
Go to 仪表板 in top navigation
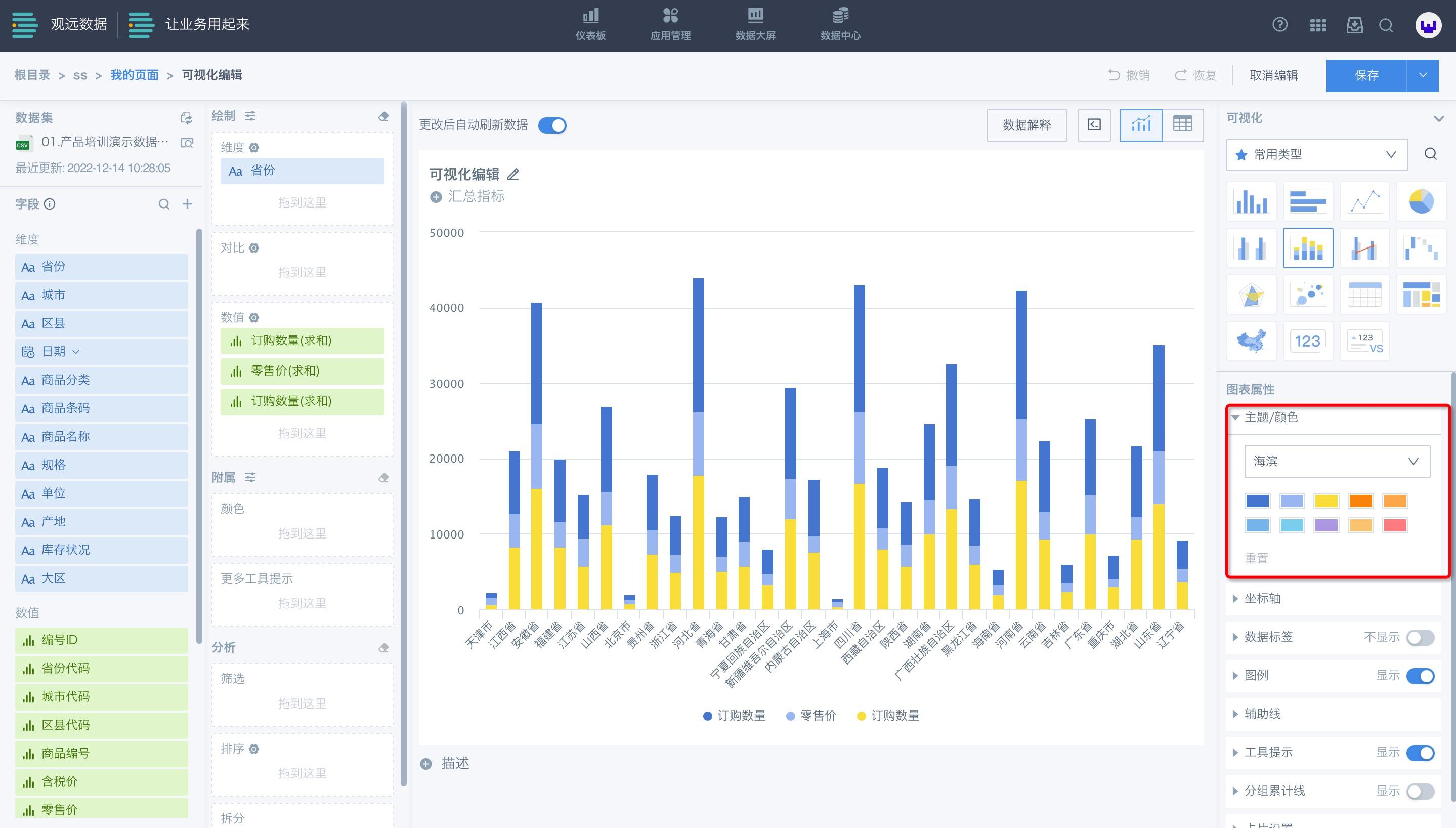click(x=590, y=24)
